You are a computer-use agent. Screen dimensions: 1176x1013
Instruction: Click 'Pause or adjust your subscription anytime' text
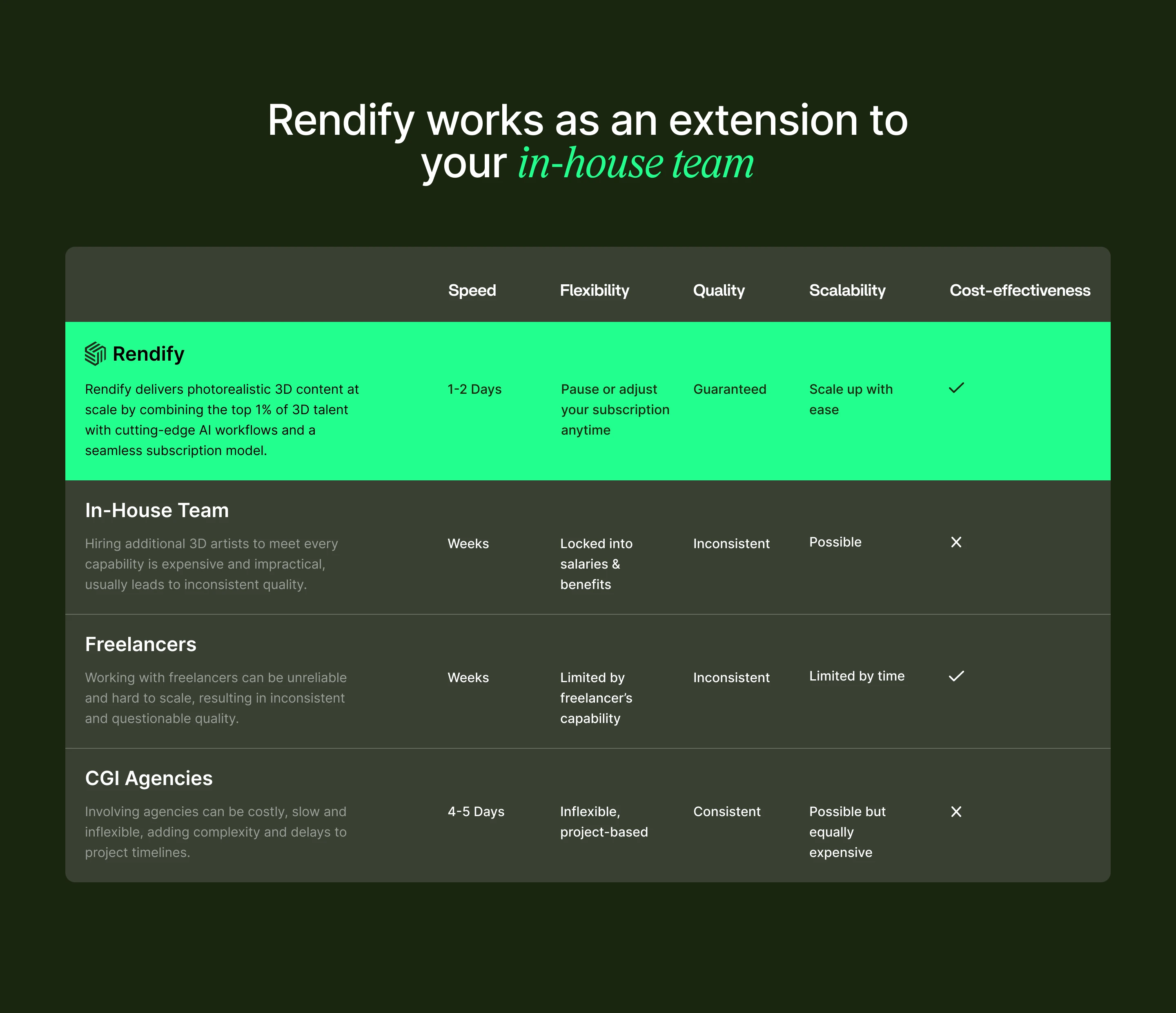coord(615,409)
